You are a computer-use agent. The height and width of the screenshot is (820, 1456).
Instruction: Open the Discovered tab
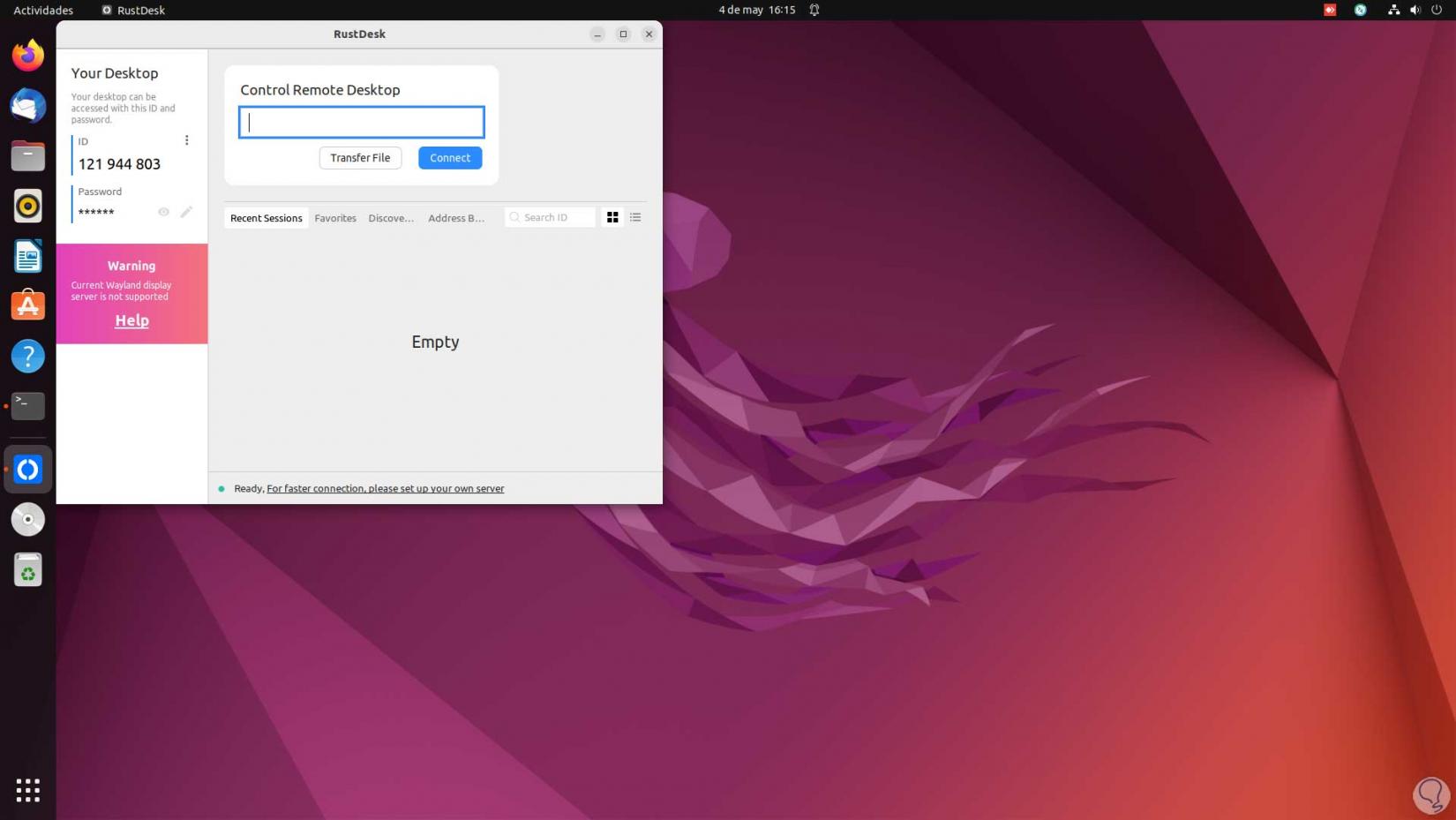tap(391, 218)
